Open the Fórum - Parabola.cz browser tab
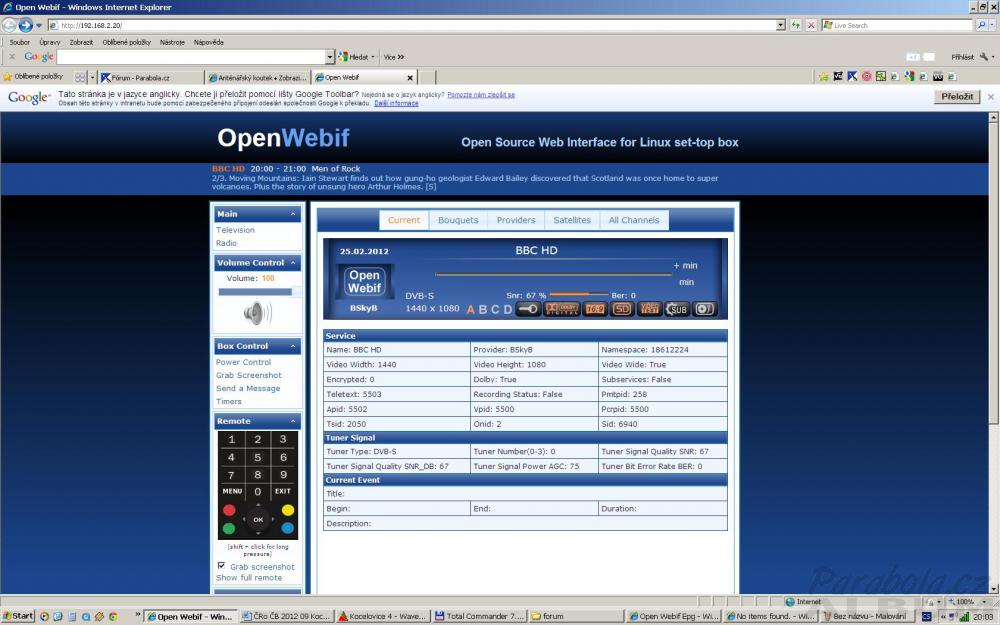 (151, 77)
